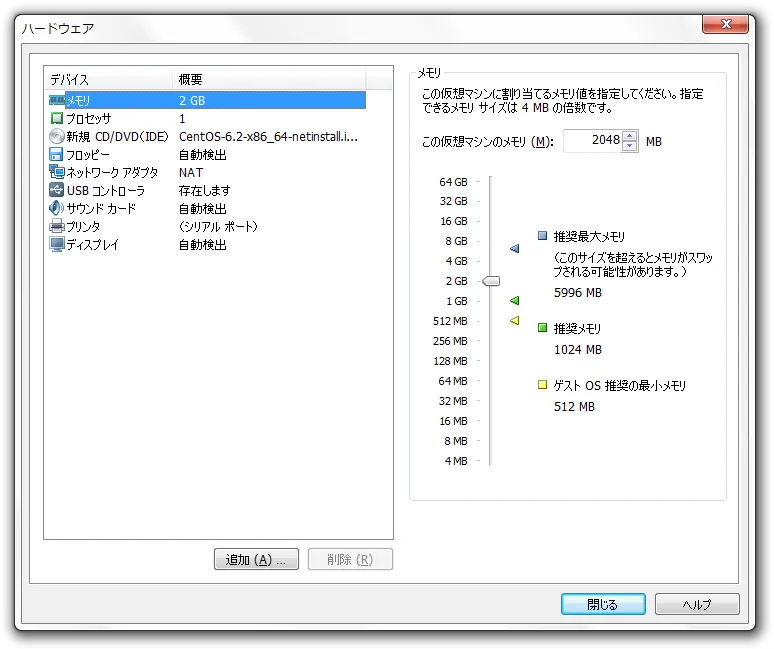This screenshot has height=649, width=774.
Task: Decrease memory value with the down spinner arrow
Action: point(629,146)
